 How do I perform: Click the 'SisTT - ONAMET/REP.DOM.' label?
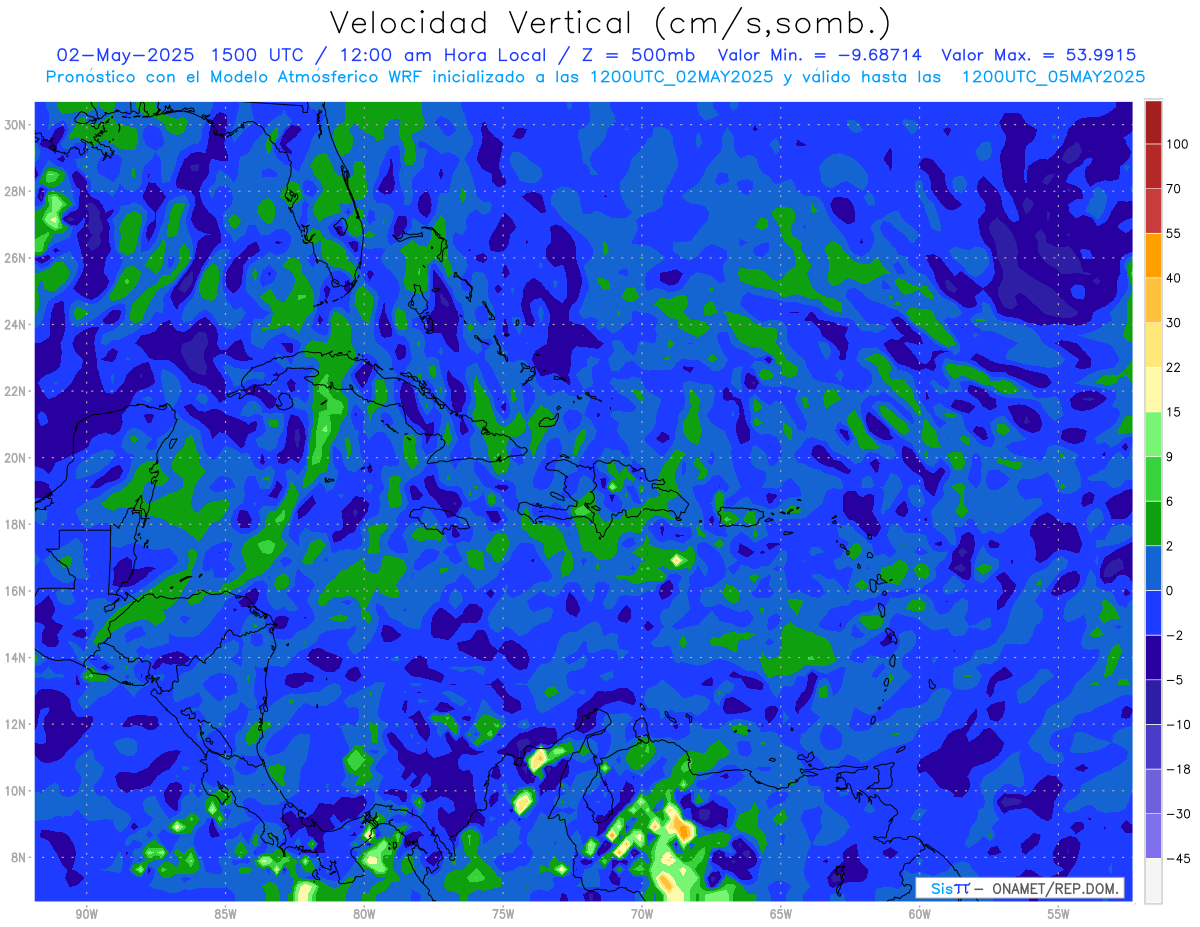point(1020,888)
